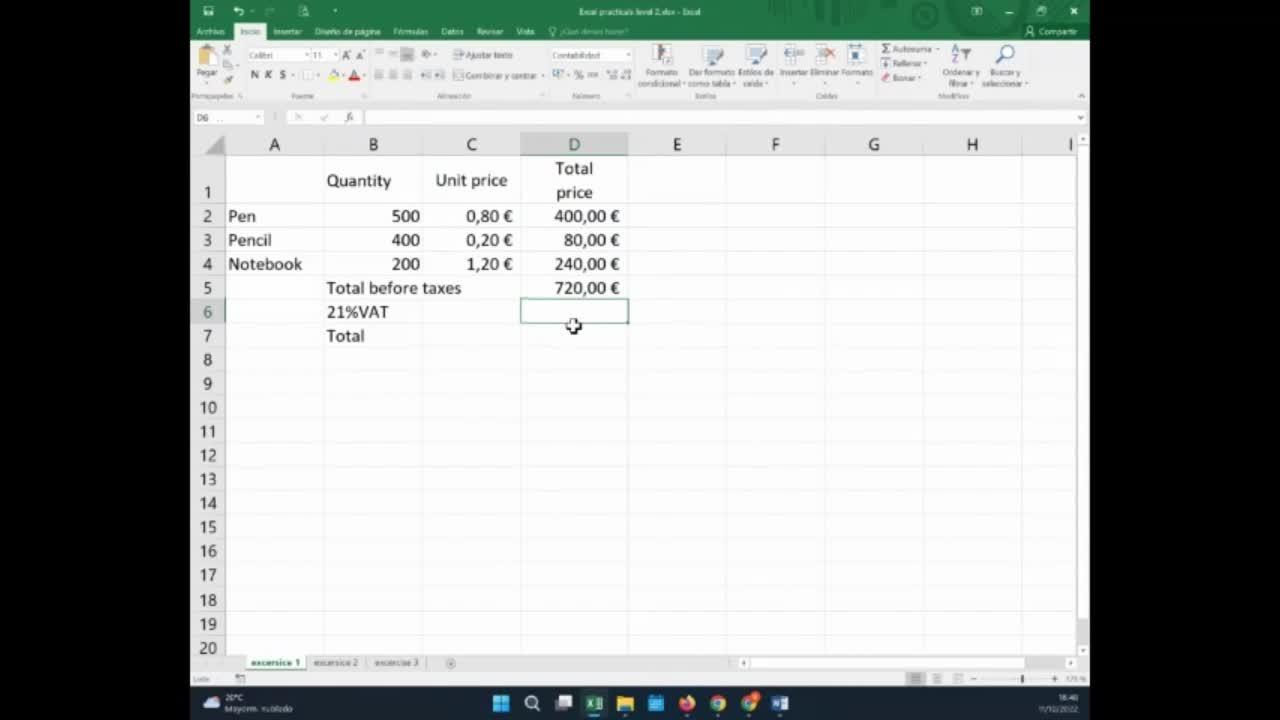Switch to the excersice 2 sheet tab
Viewport: 1280px width, 720px height.
[x=335, y=663]
